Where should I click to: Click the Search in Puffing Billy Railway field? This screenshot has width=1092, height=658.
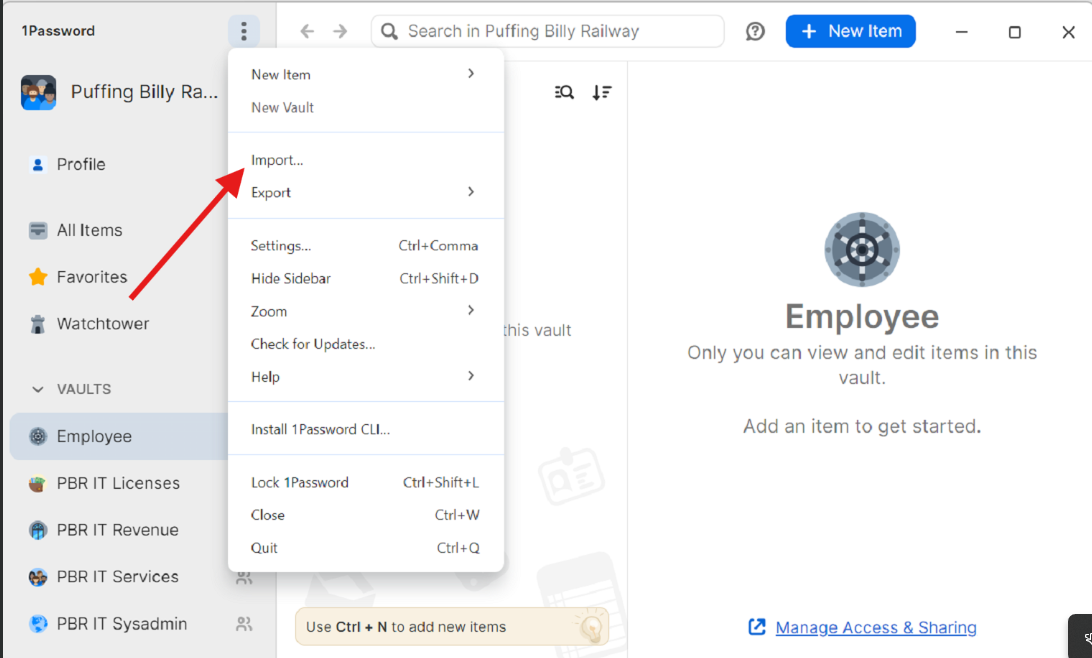[547, 31]
